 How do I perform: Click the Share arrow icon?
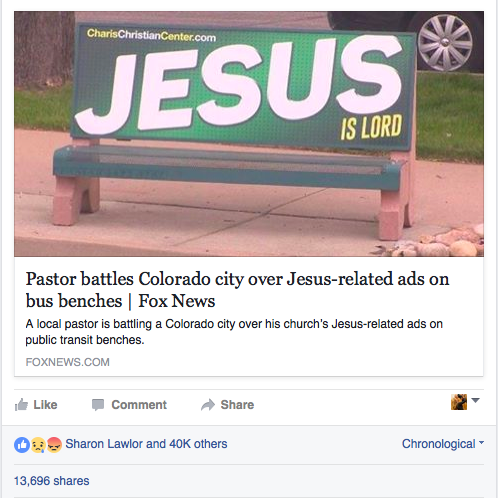point(208,405)
